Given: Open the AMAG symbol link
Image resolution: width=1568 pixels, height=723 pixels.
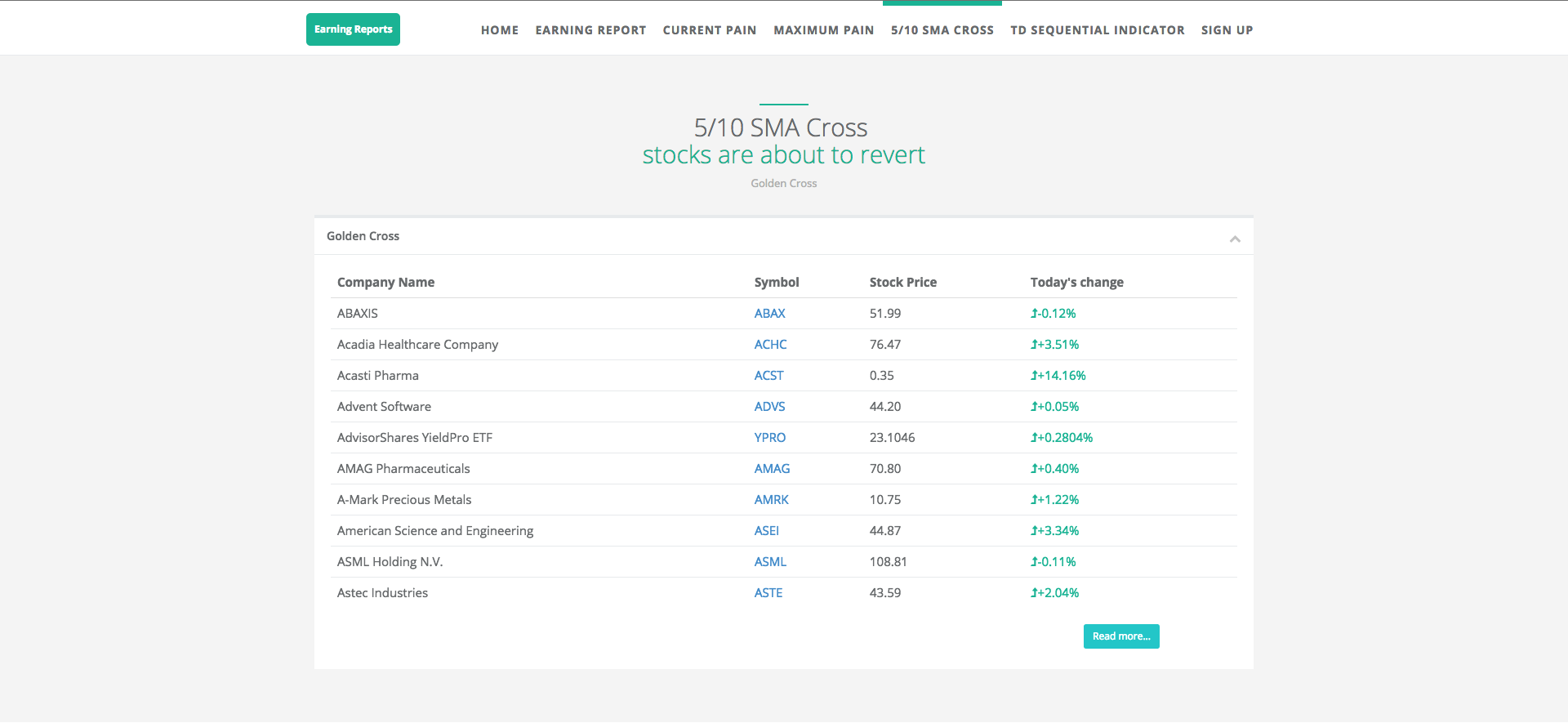Looking at the screenshot, I should coord(772,469).
